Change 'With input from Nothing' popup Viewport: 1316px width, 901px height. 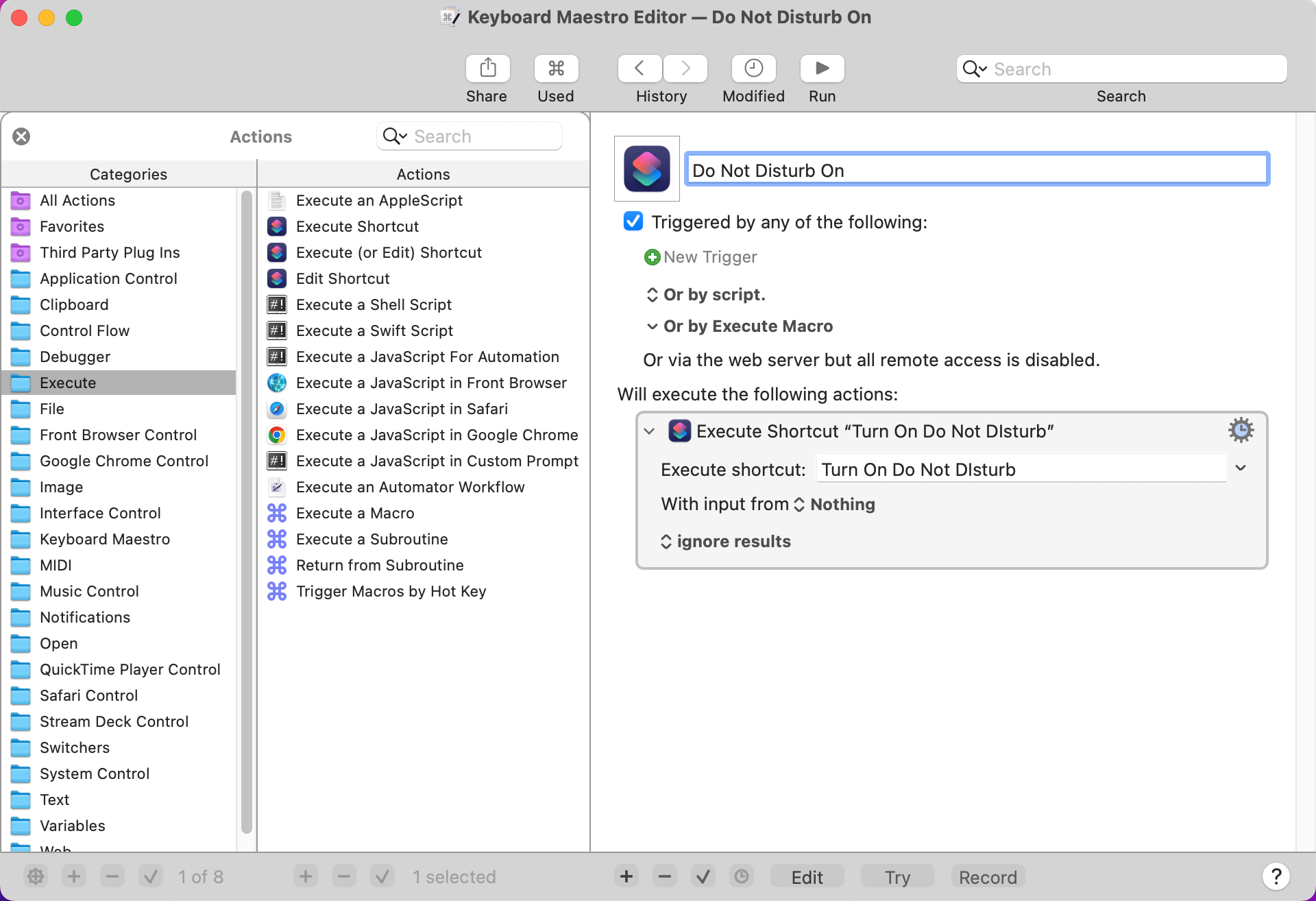(835, 505)
